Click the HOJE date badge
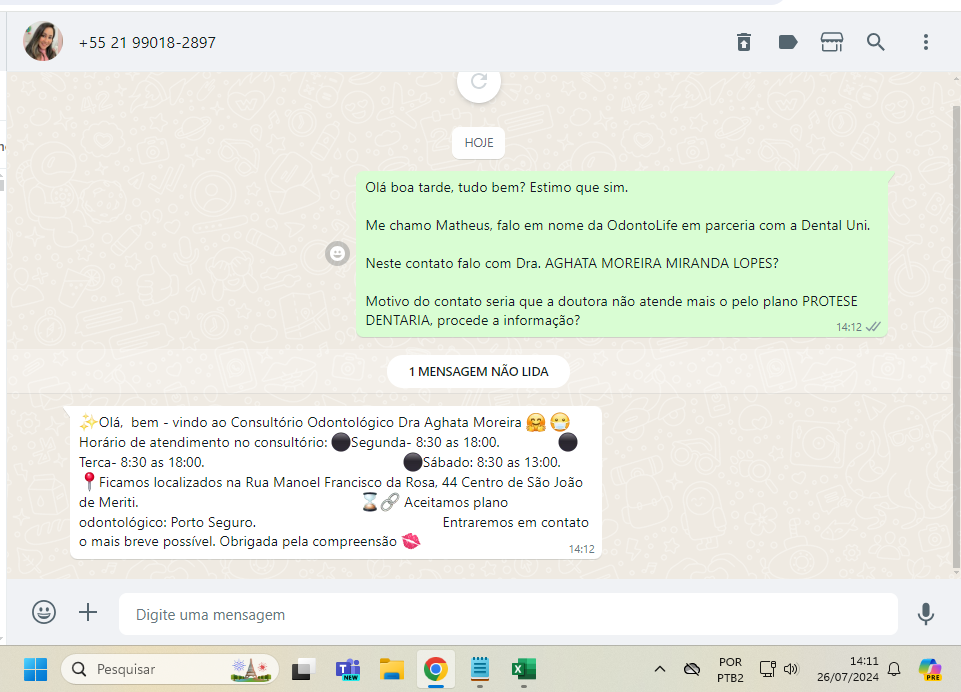Viewport: 961px width, 692px height. coord(479,143)
